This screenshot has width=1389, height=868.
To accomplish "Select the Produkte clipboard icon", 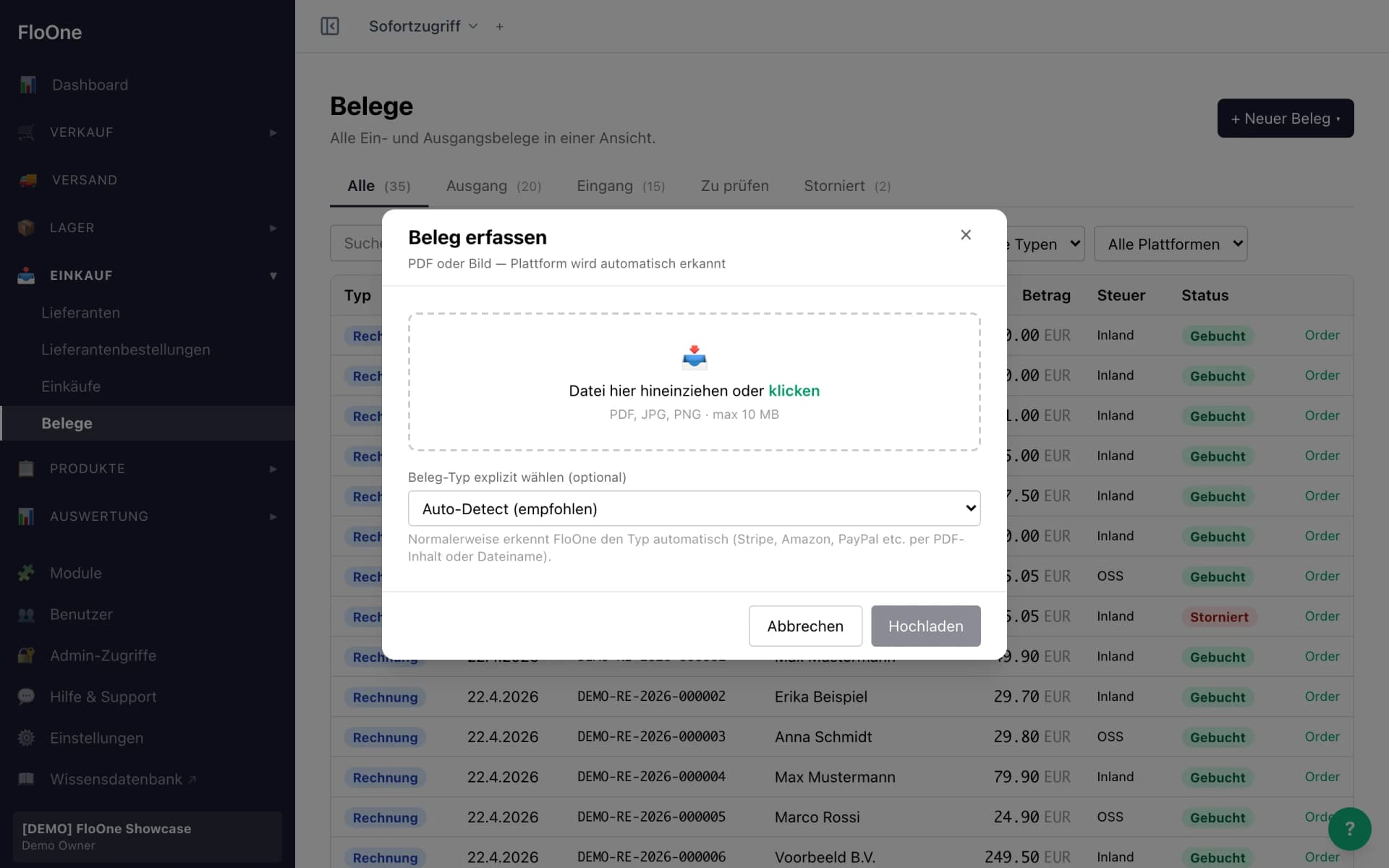I will 26,469.
